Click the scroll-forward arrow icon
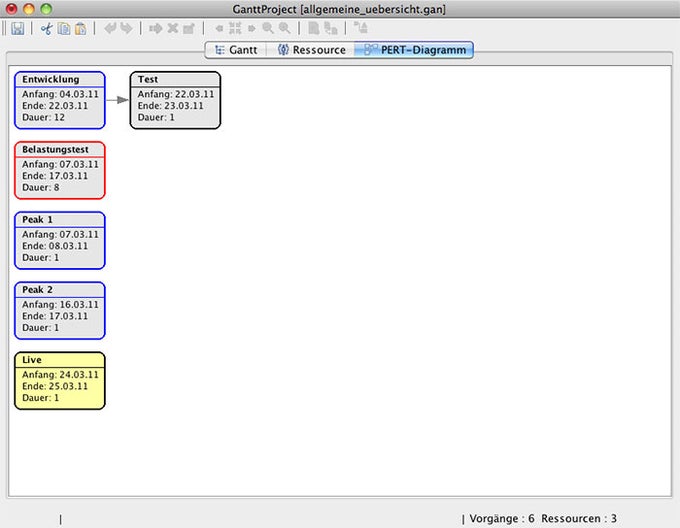 252,29
